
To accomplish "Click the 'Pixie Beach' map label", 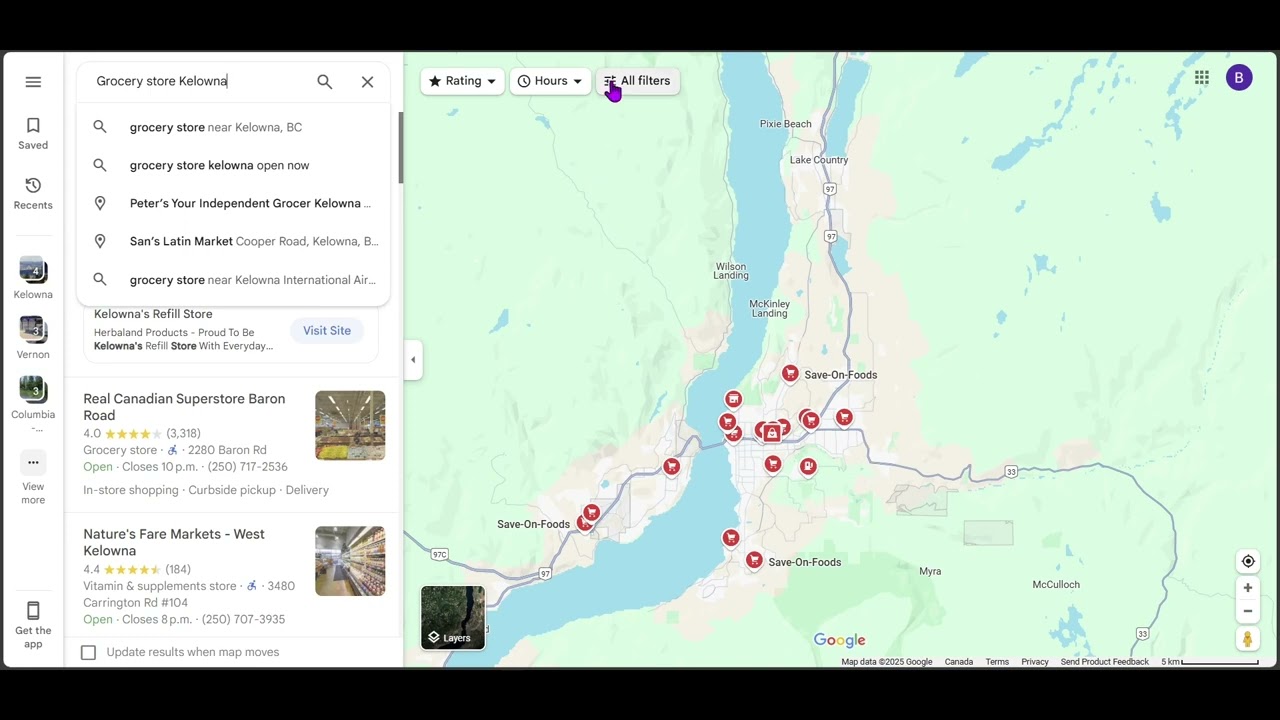I will point(785,124).
